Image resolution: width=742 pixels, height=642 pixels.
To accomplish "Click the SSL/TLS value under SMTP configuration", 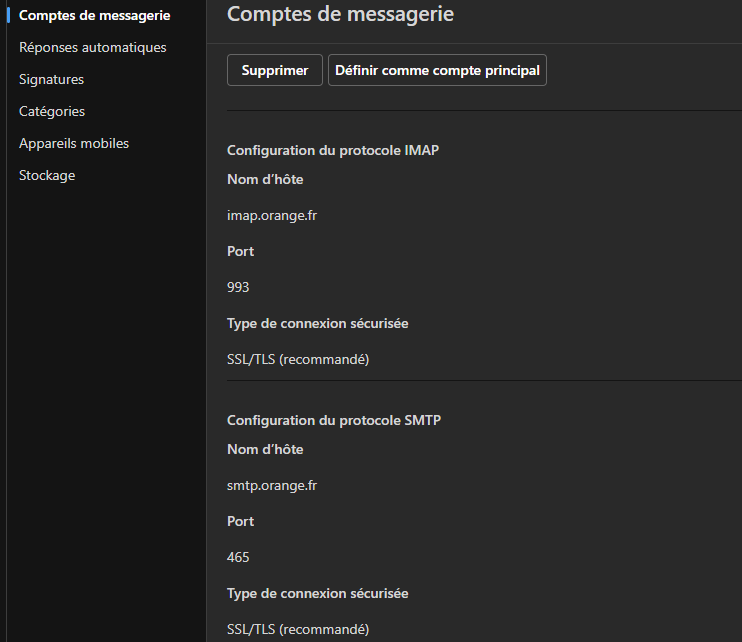I will 298,629.
